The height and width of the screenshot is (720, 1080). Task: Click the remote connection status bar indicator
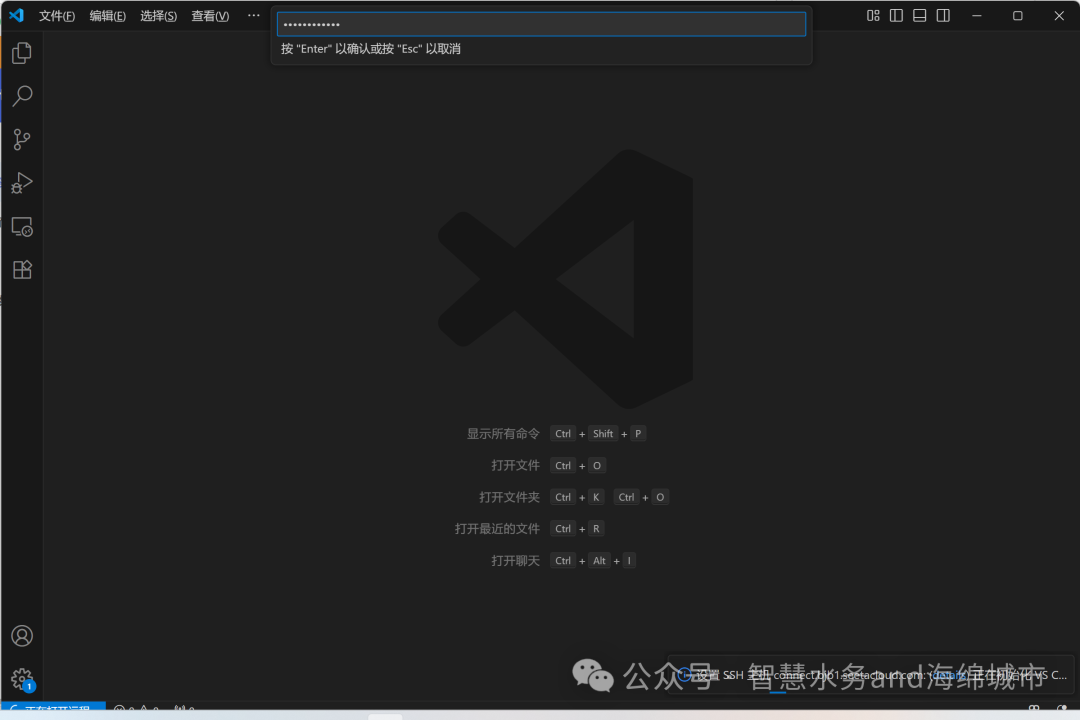54,708
